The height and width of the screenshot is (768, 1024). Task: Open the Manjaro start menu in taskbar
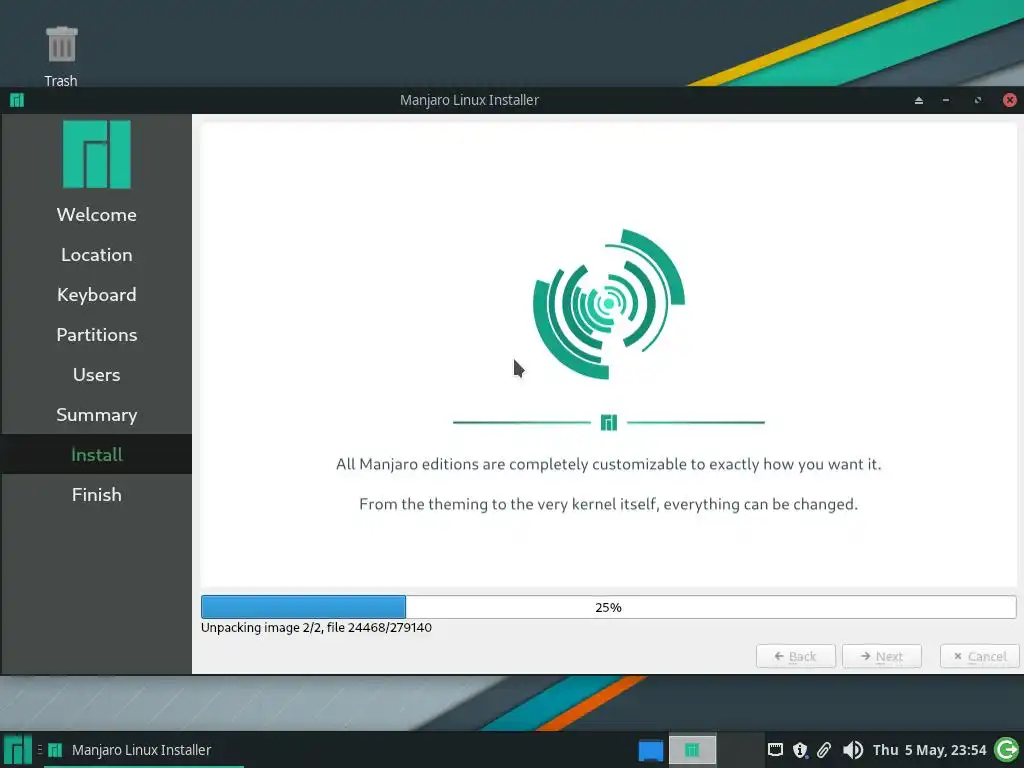click(18, 750)
